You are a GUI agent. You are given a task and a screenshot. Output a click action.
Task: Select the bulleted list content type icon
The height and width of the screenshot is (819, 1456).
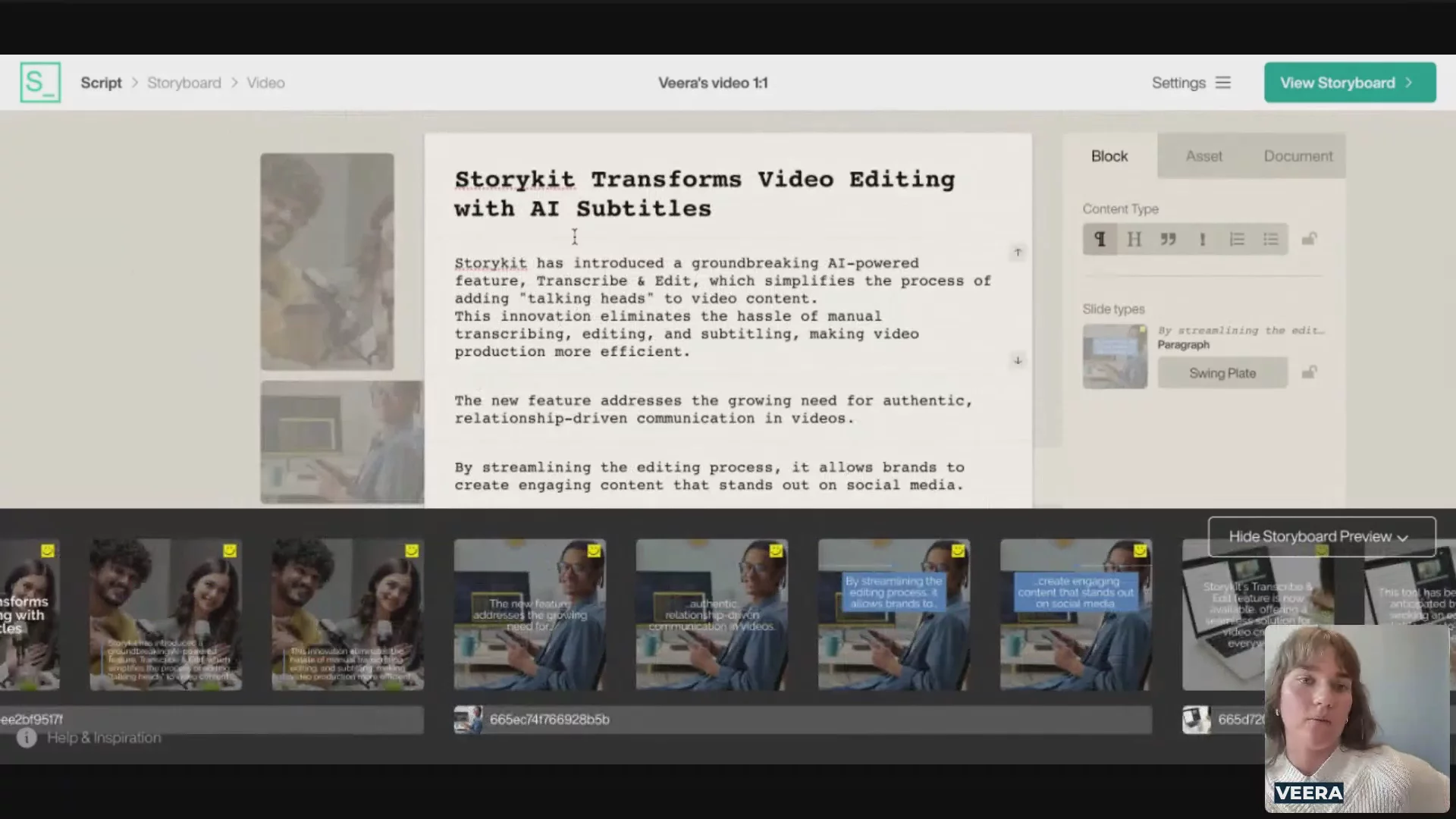[1271, 240]
